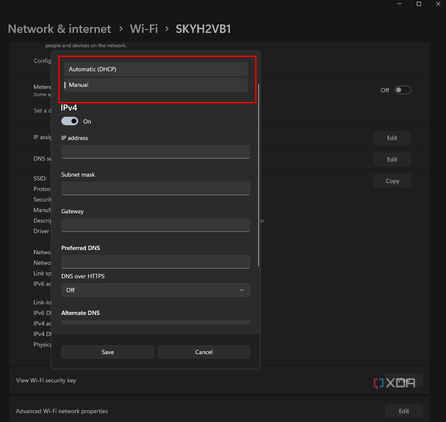
Task: Turn off the IPv4 toggle
Action: pyautogui.click(x=70, y=121)
